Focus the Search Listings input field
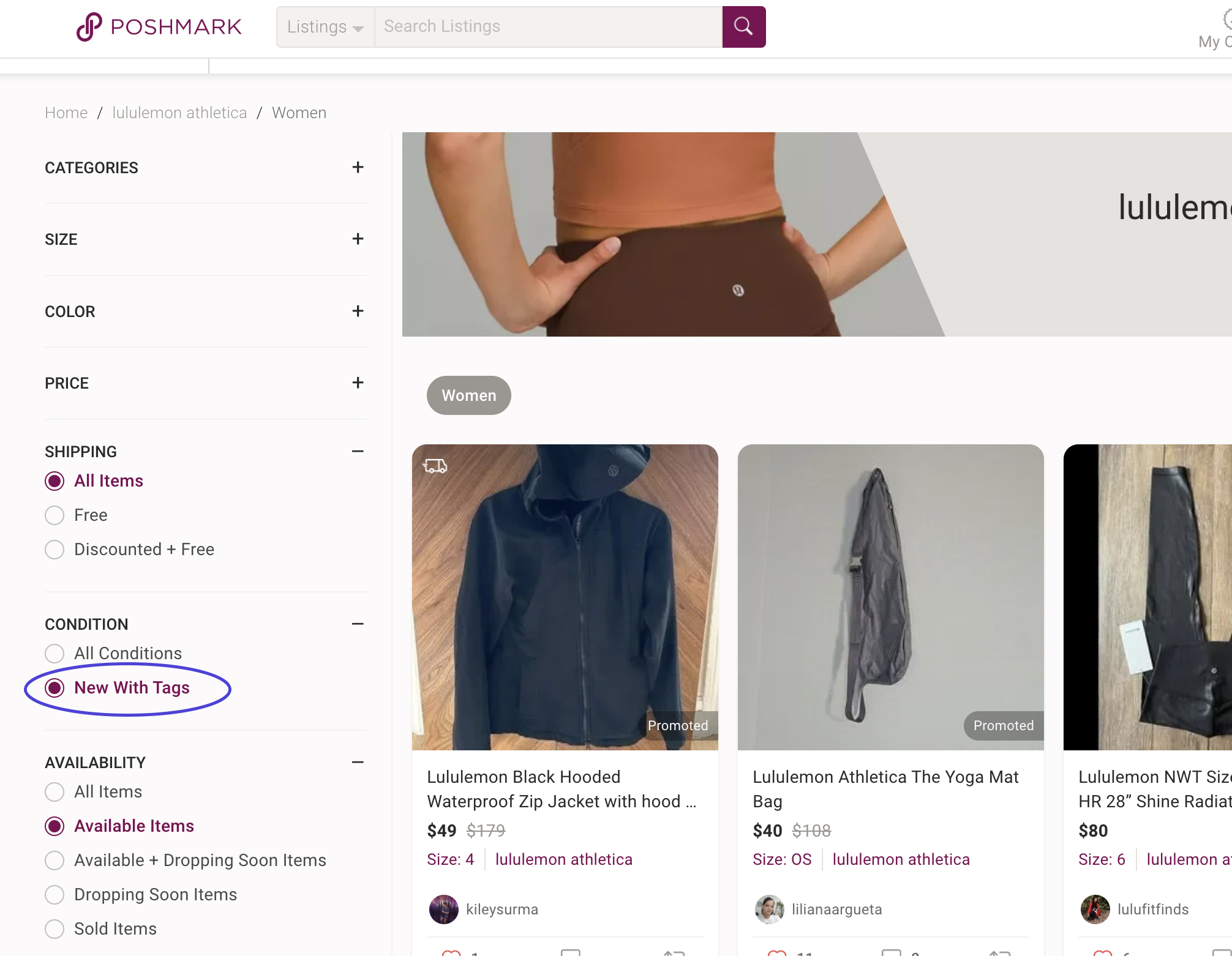 click(x=548, y=26)
